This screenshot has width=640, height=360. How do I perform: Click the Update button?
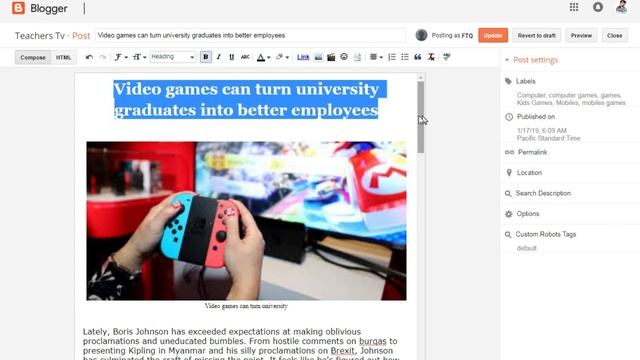pos(493,36)
